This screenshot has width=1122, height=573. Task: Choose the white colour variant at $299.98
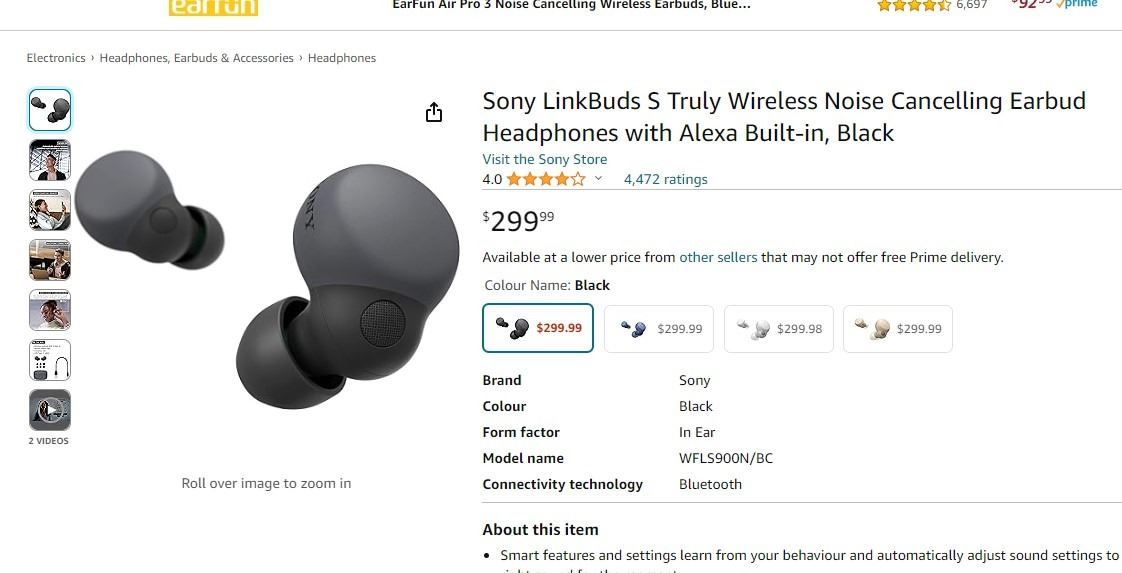(778, 329)
